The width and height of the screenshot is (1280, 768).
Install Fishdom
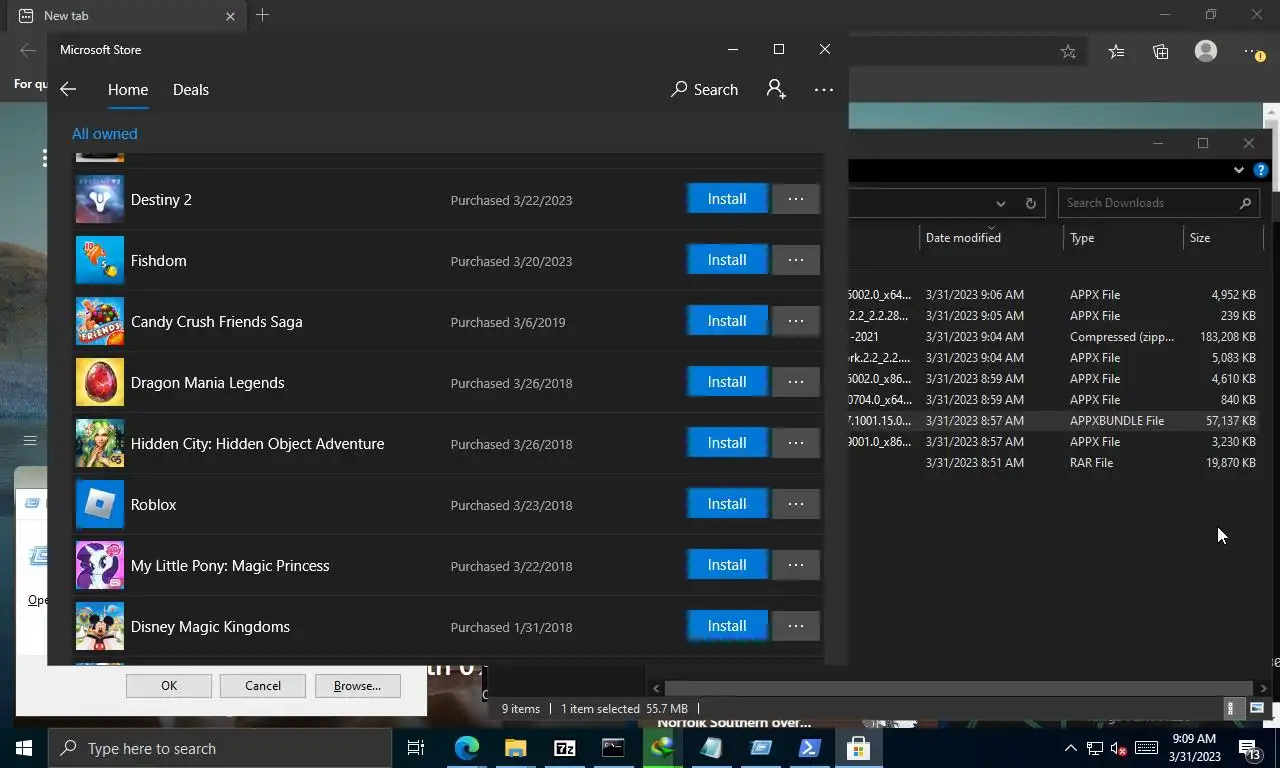727,260
